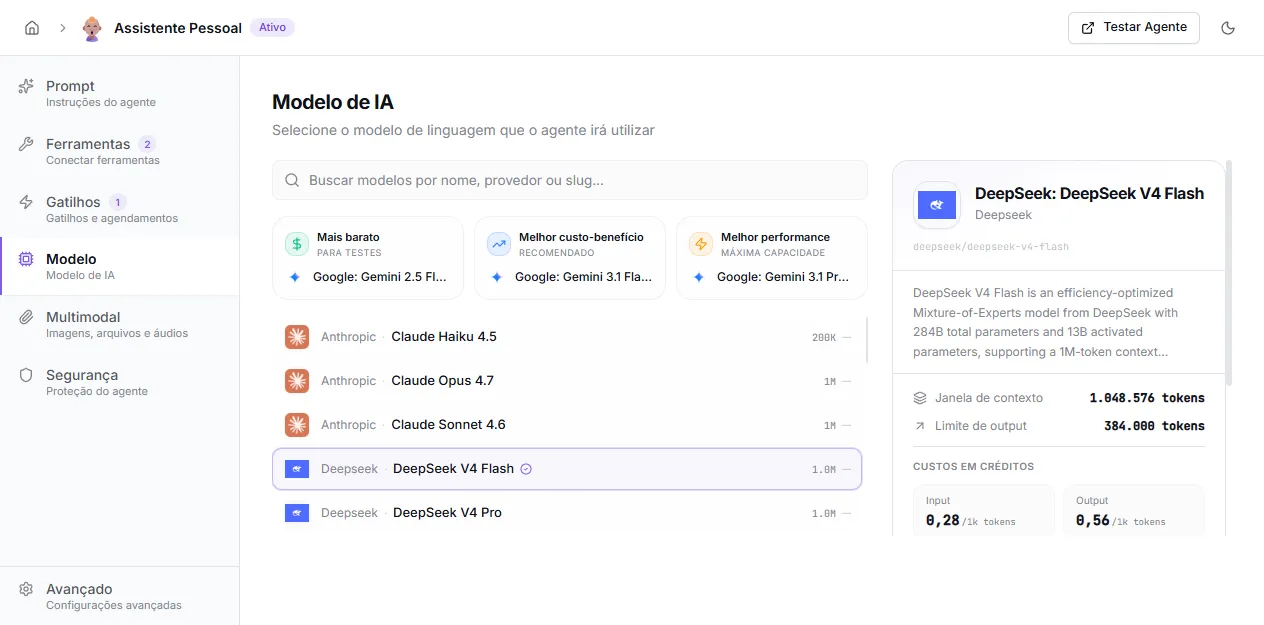Open the Gatilhos section
This screenshot has height=625, width=1264.
[x=120, y=209]
